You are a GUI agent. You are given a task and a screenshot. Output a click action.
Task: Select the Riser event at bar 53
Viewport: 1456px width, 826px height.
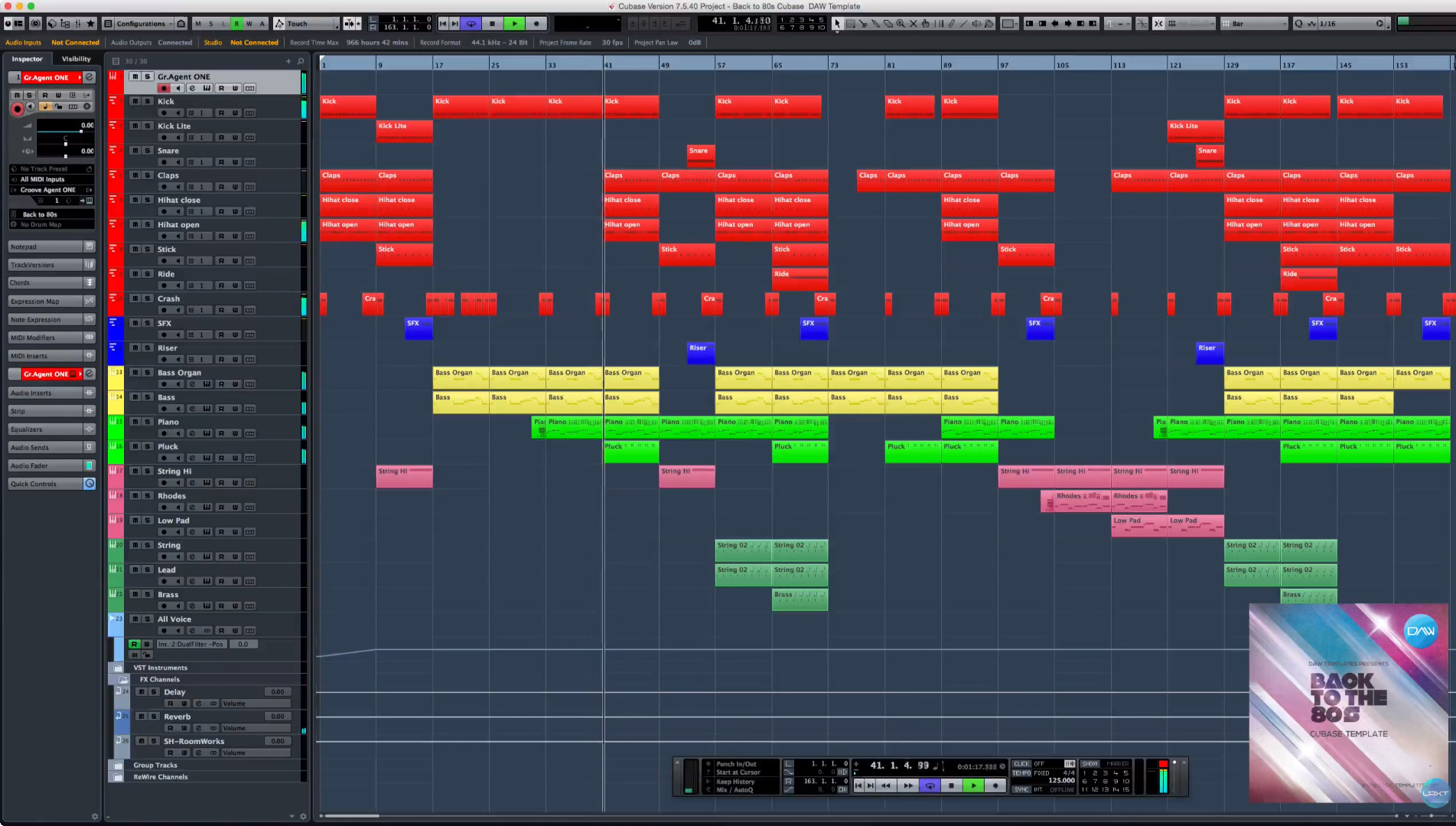pos(701,352)
